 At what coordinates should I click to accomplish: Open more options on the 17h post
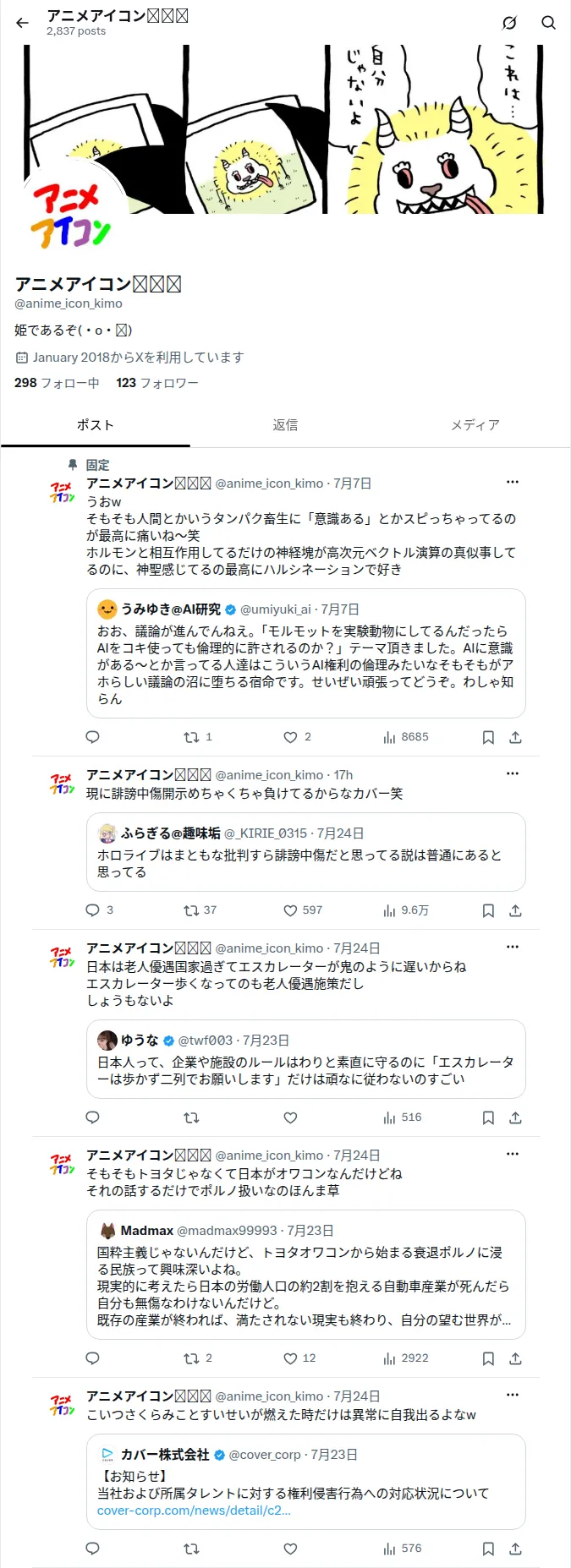pos(513,773)
